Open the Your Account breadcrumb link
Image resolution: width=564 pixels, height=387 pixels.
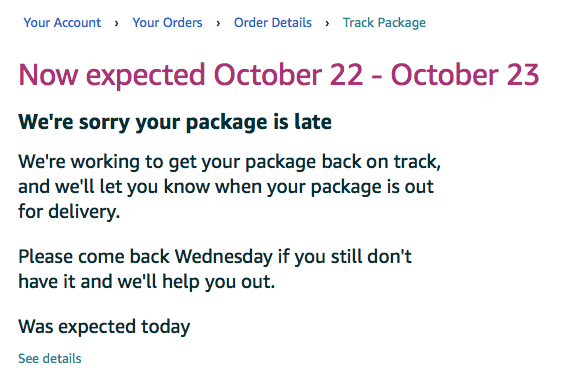coord(62,23)
